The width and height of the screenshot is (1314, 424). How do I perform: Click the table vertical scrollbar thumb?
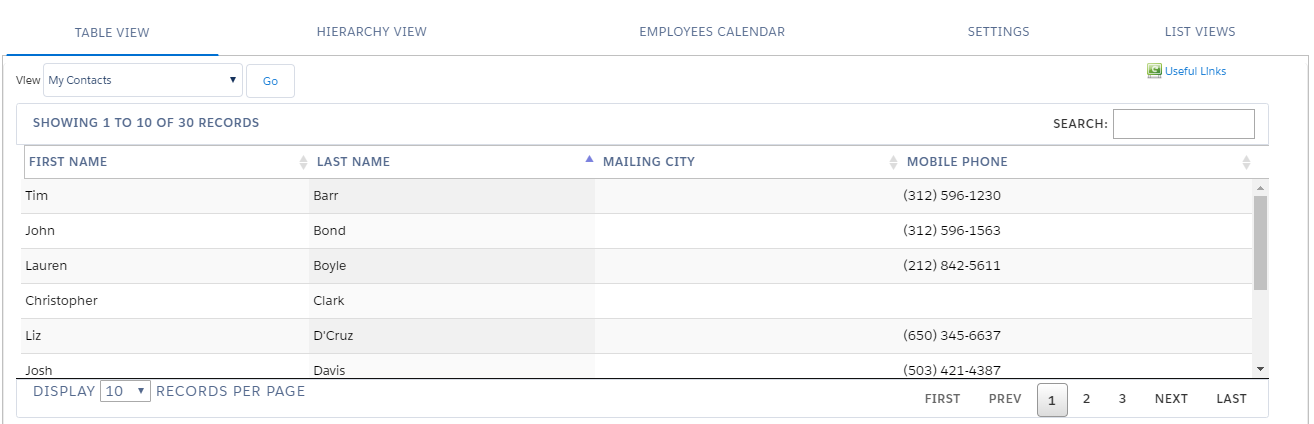(1260, 242)
